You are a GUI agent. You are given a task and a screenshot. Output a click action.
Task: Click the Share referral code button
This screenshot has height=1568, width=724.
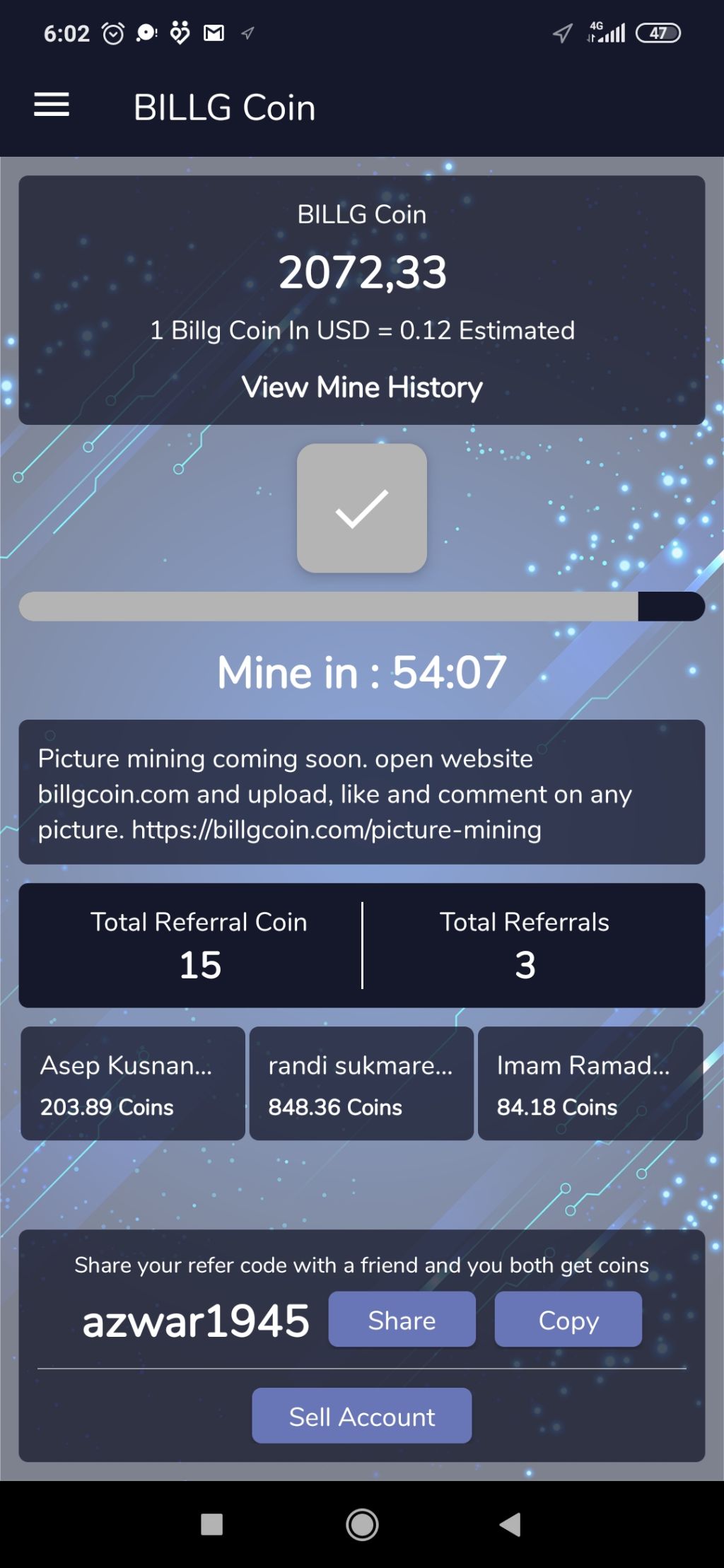click(402, 1319)
